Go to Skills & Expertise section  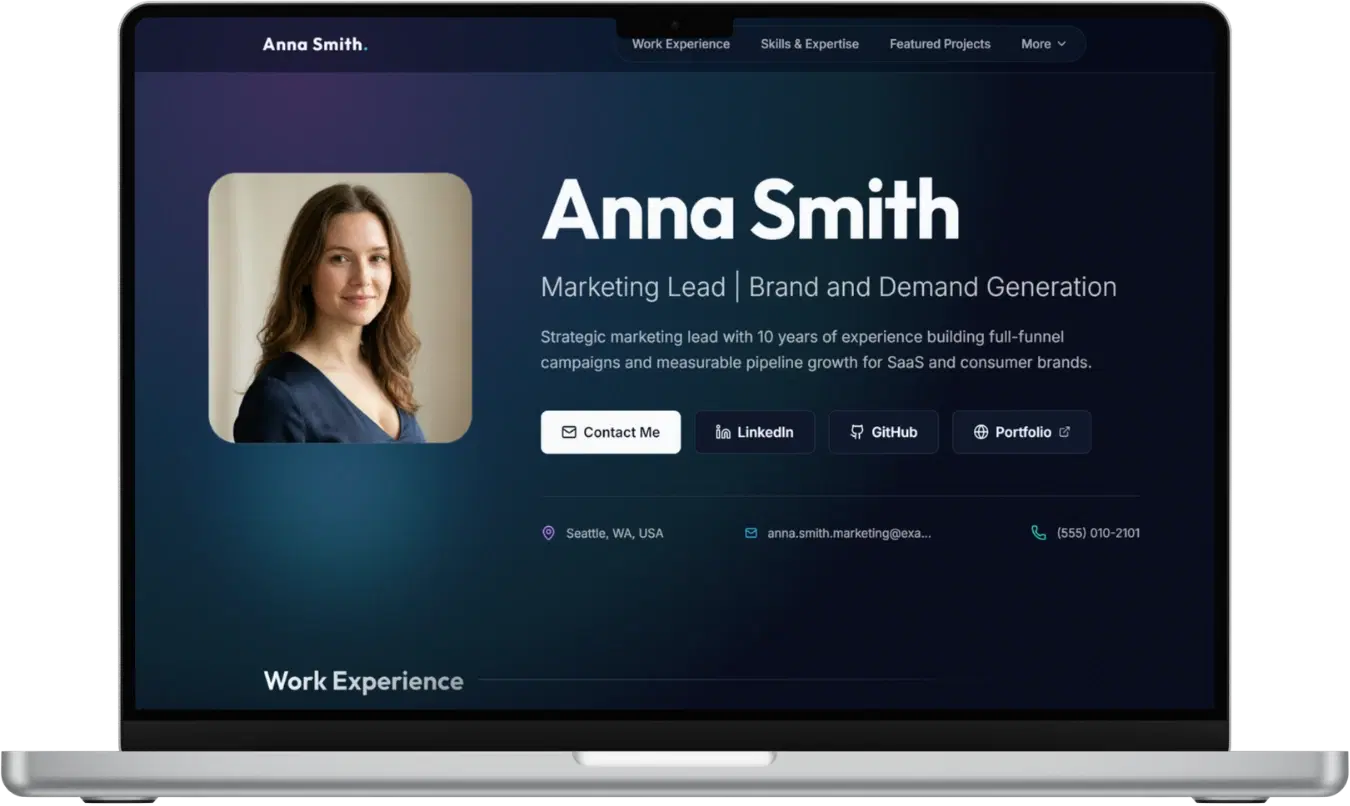point(810,44)
